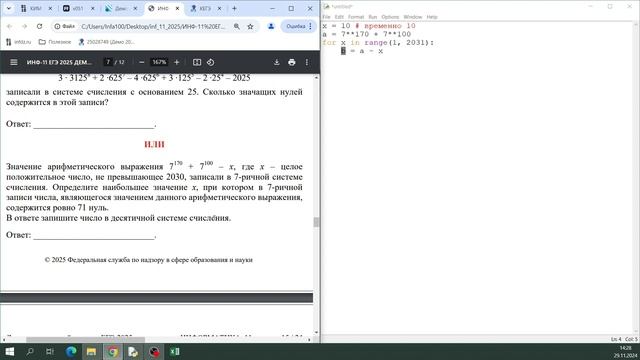Bookmark this page with star icon

pyautogui.click(x=250, y=26)
